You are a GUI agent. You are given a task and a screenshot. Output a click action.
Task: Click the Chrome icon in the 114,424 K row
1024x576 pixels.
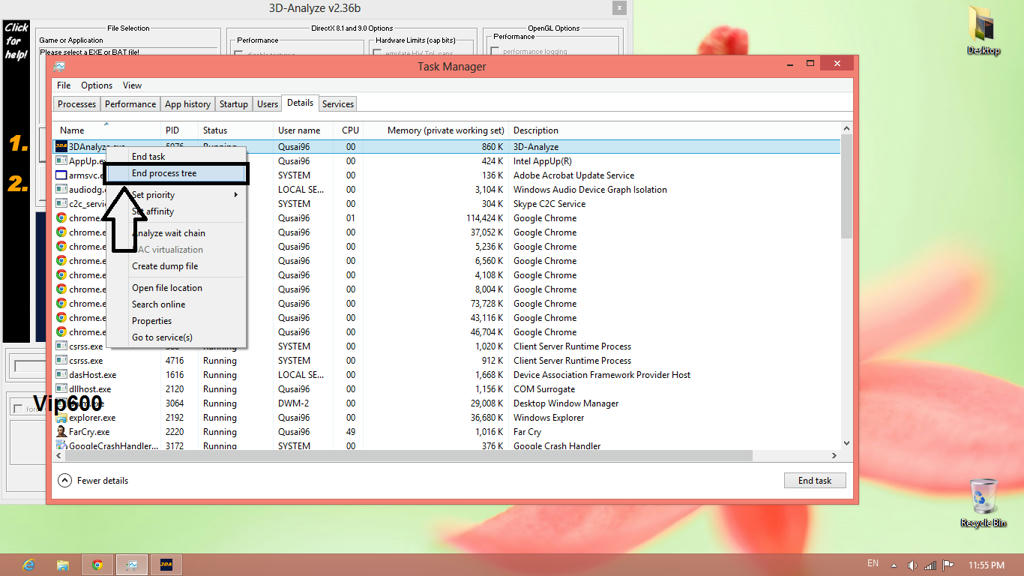point(61,218)
